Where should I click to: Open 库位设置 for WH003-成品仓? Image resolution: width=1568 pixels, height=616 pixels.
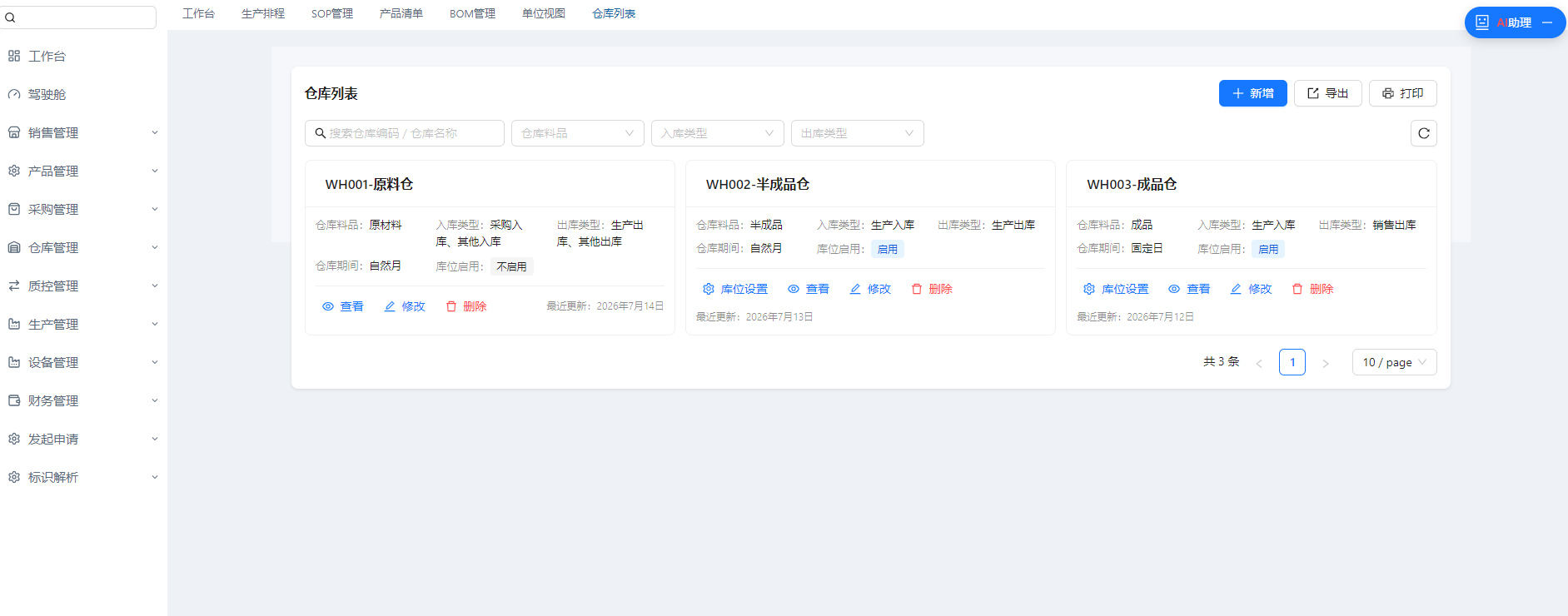click(1116, 289)
